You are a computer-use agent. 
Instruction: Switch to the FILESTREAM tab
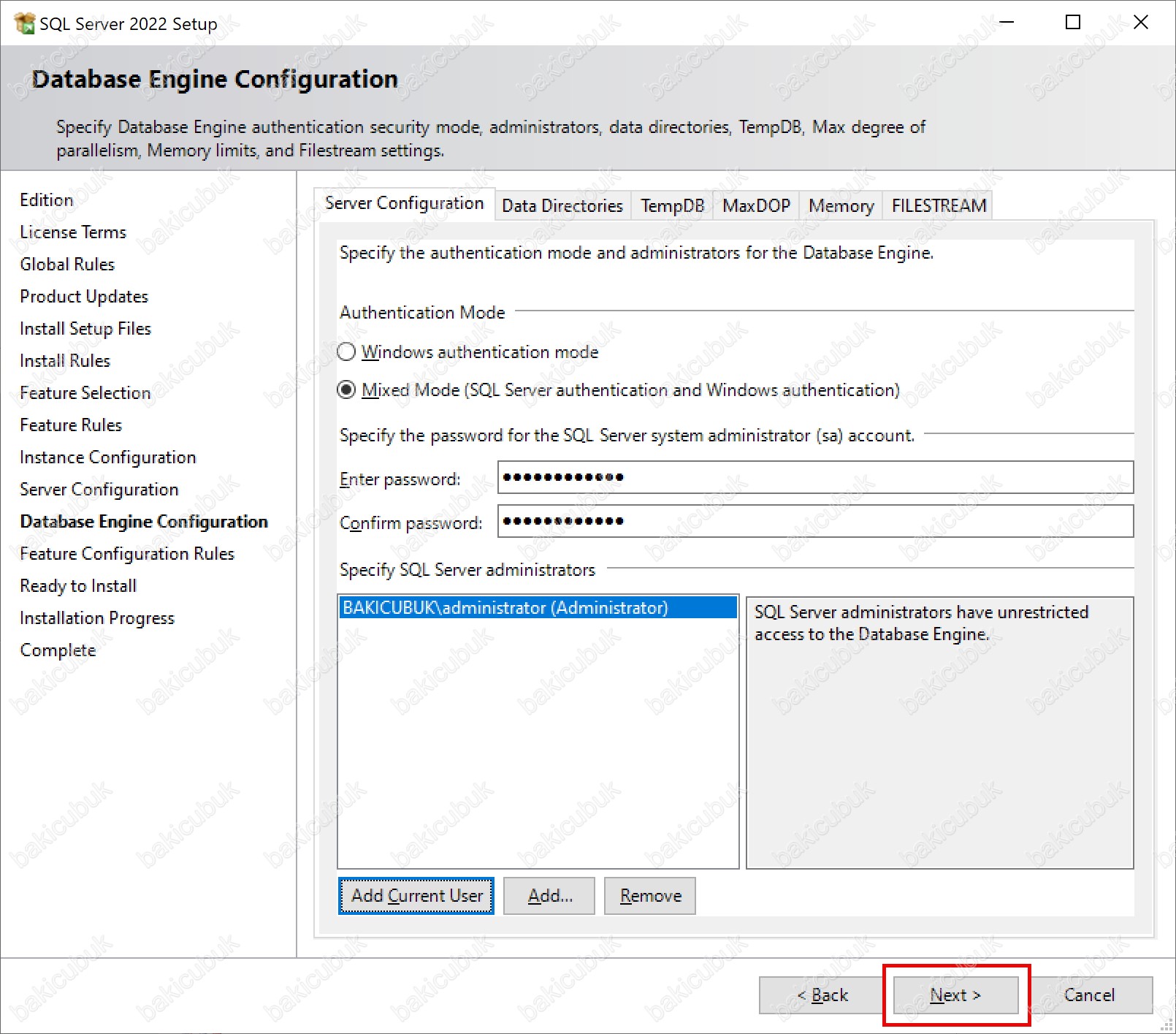point(939,206)
